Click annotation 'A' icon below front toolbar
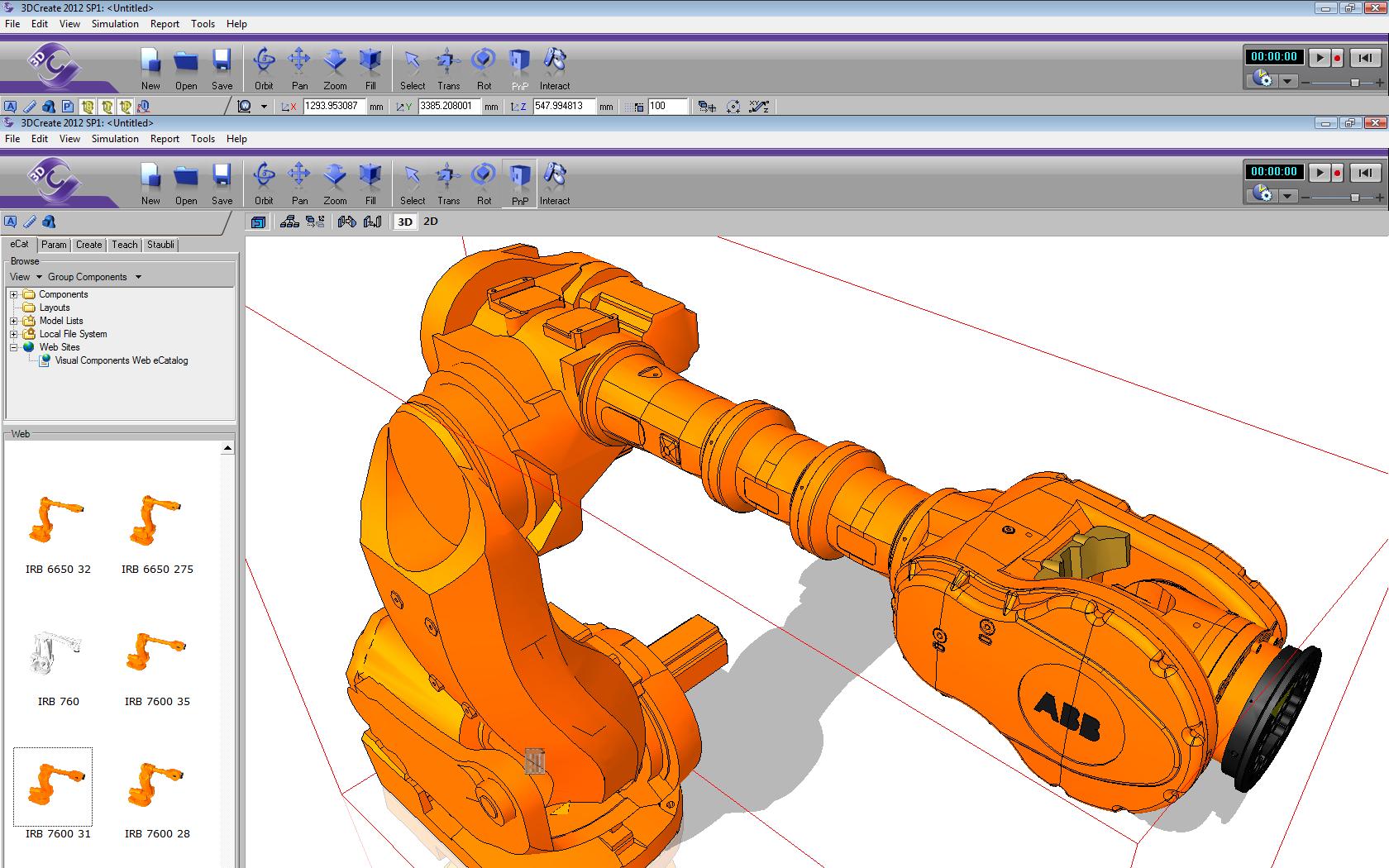The width and height of the screenshot is (1389, 868). click(x=11, y=222)
